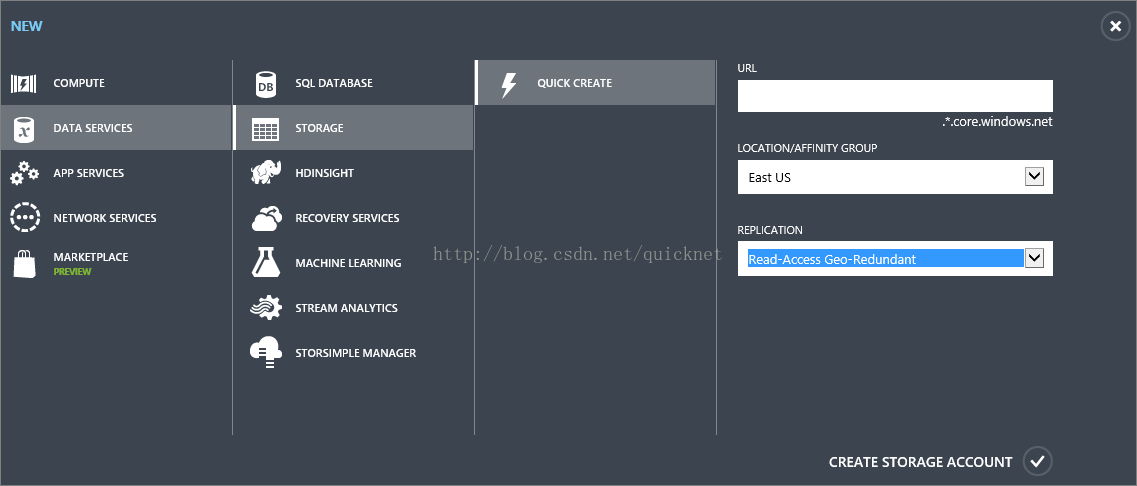Focus the URL input field

[x=895, y=96]
